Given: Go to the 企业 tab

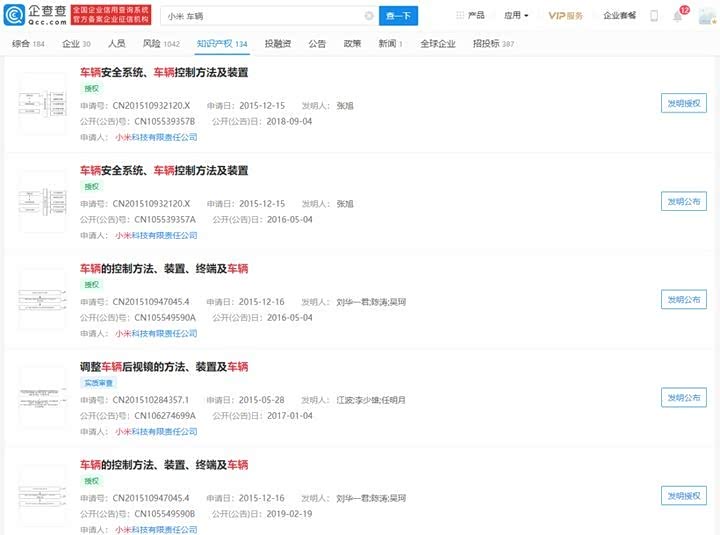Looking at the screenshot, I should click(x=76, y=44).
